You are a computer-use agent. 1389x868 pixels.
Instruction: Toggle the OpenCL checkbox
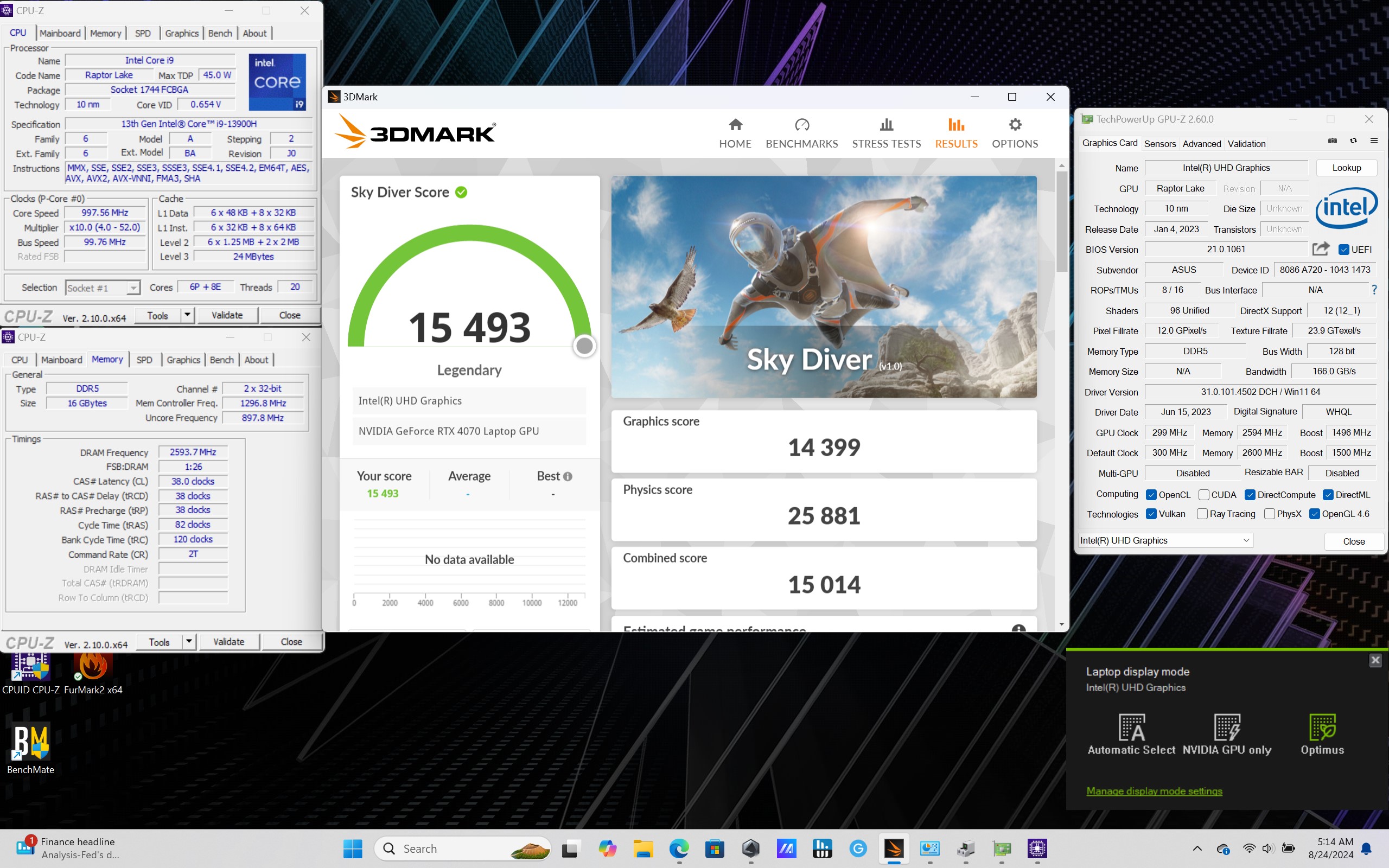(x=1151, y=495)
